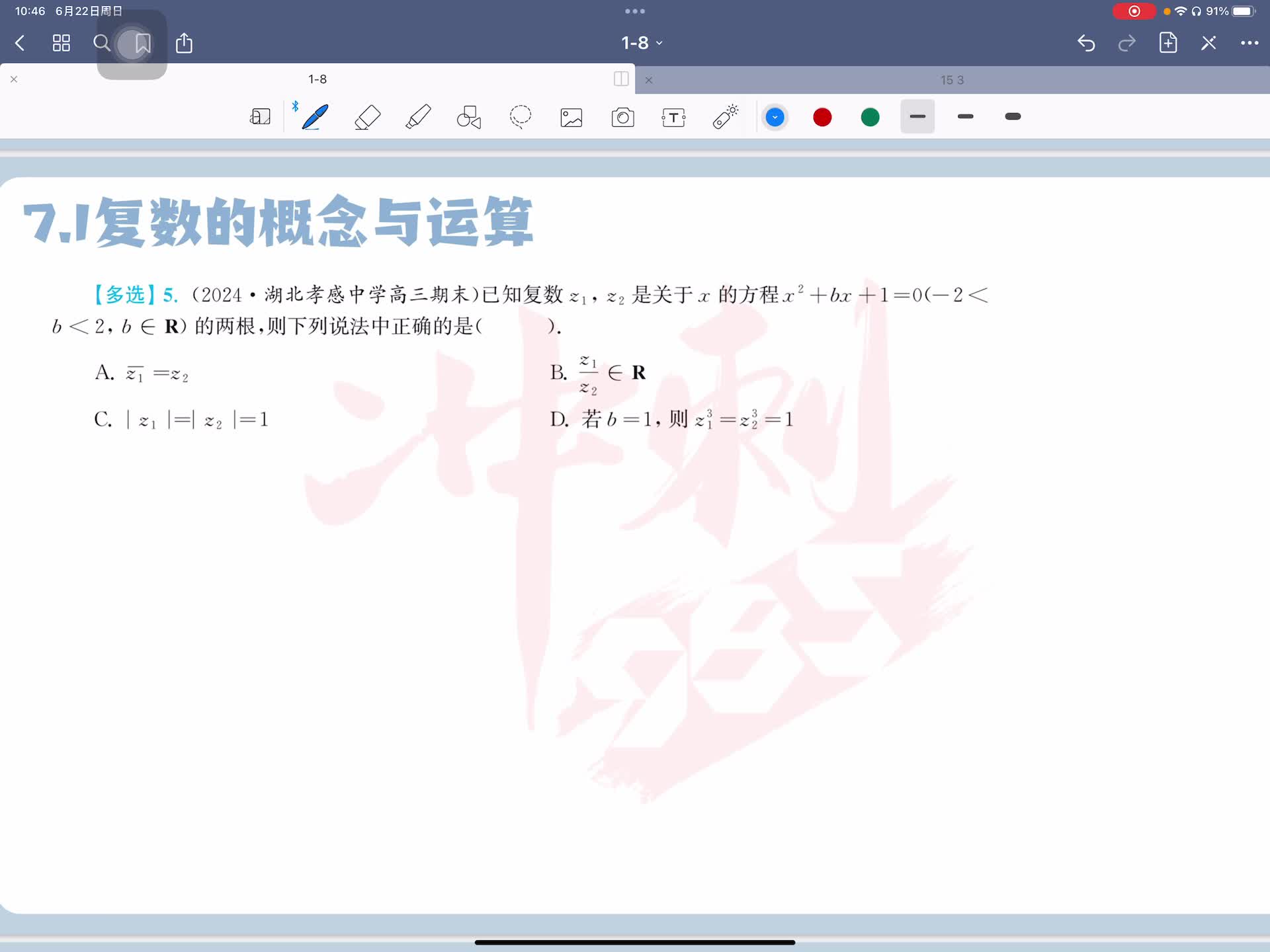This screenshot has width=1270, height=952.
Task: Select the Highlighter tool
Action: [418, 117]
